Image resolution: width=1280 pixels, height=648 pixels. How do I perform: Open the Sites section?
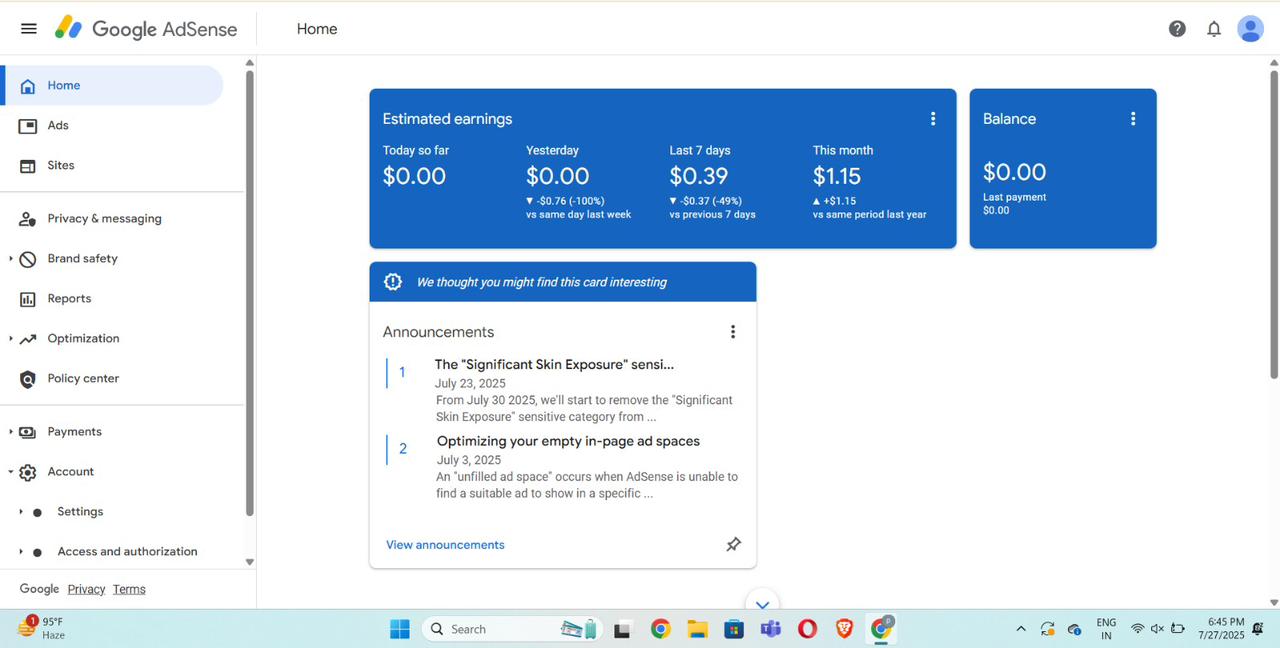pyautogui.click(x=60, y=165)
